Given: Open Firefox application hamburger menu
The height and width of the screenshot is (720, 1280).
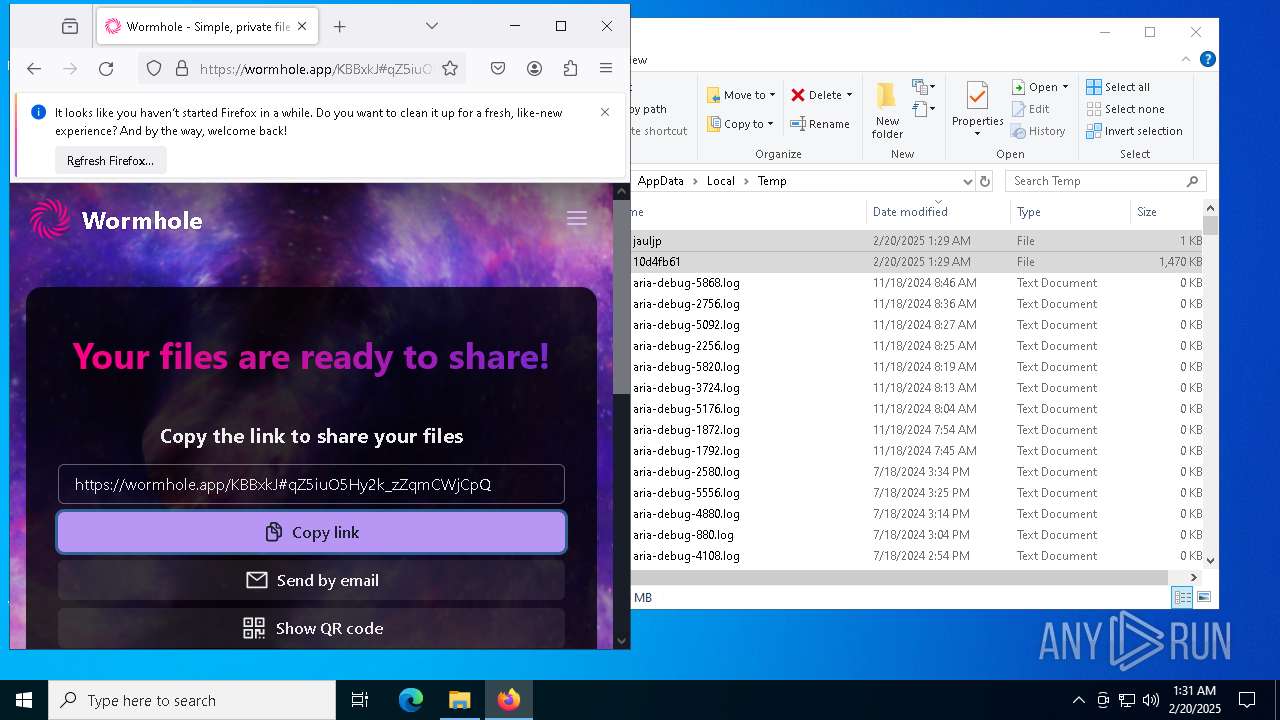Looking at the screenshot, I should (606, 68).
